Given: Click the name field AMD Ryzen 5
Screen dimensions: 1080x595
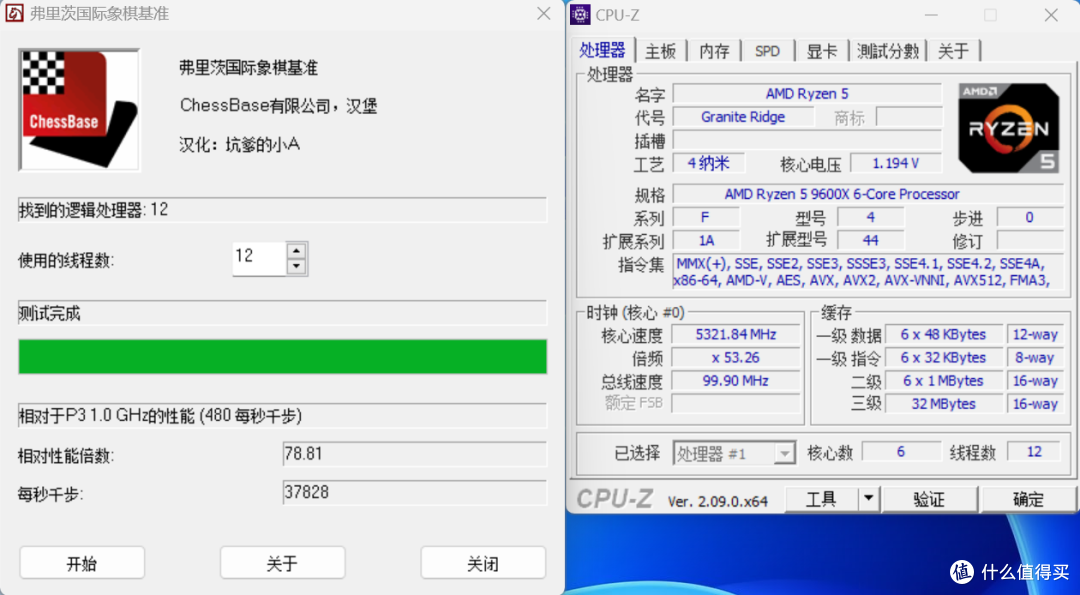Looking at the screenshot, I should (807, 94).
